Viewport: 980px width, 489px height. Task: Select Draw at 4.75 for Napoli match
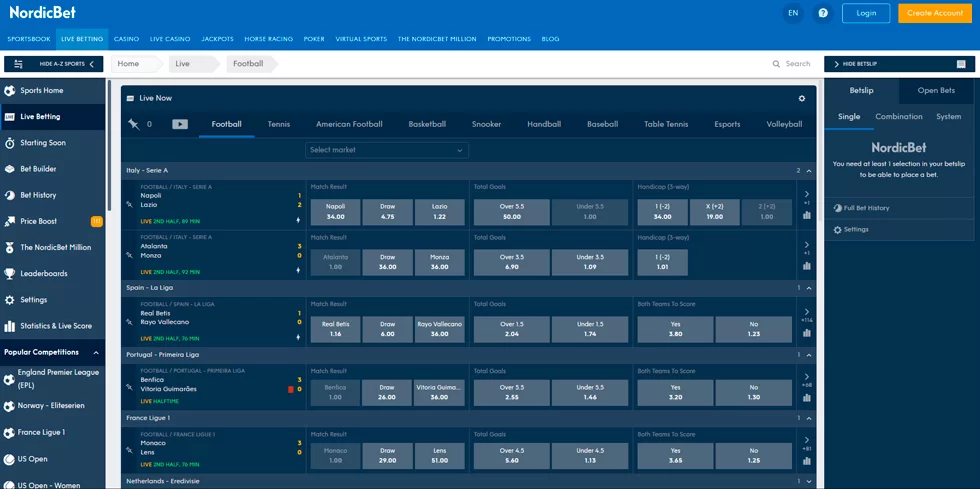[x=388, y=212]
